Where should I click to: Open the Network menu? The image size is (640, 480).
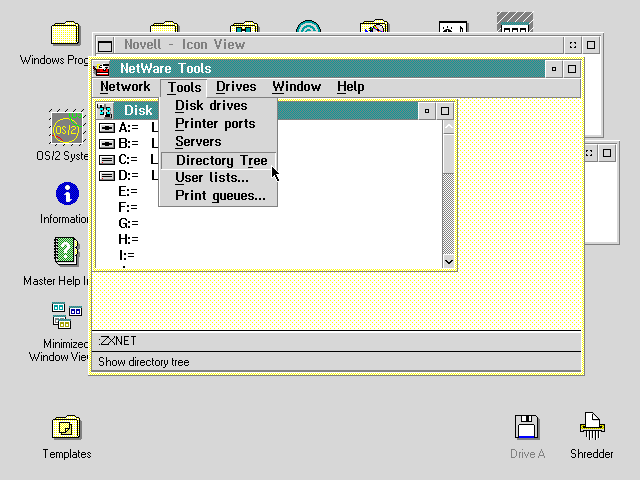pyautogui.click(x=125, y=87)
